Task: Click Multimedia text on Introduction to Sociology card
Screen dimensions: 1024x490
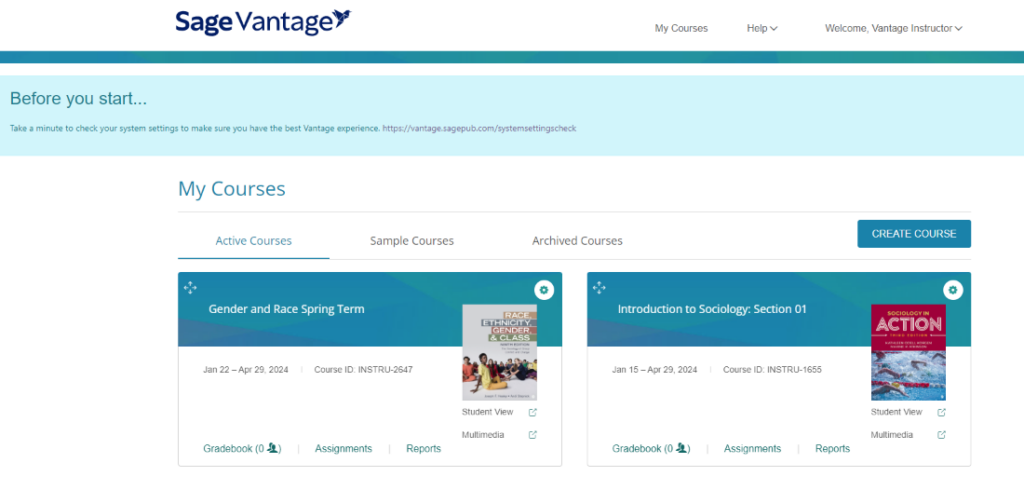Action: click(892, 435)
